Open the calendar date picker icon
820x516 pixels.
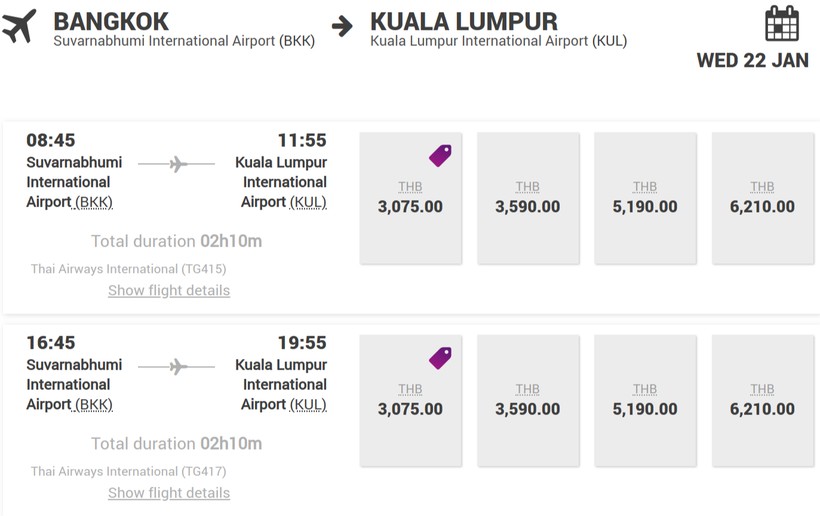coord(781,23)
